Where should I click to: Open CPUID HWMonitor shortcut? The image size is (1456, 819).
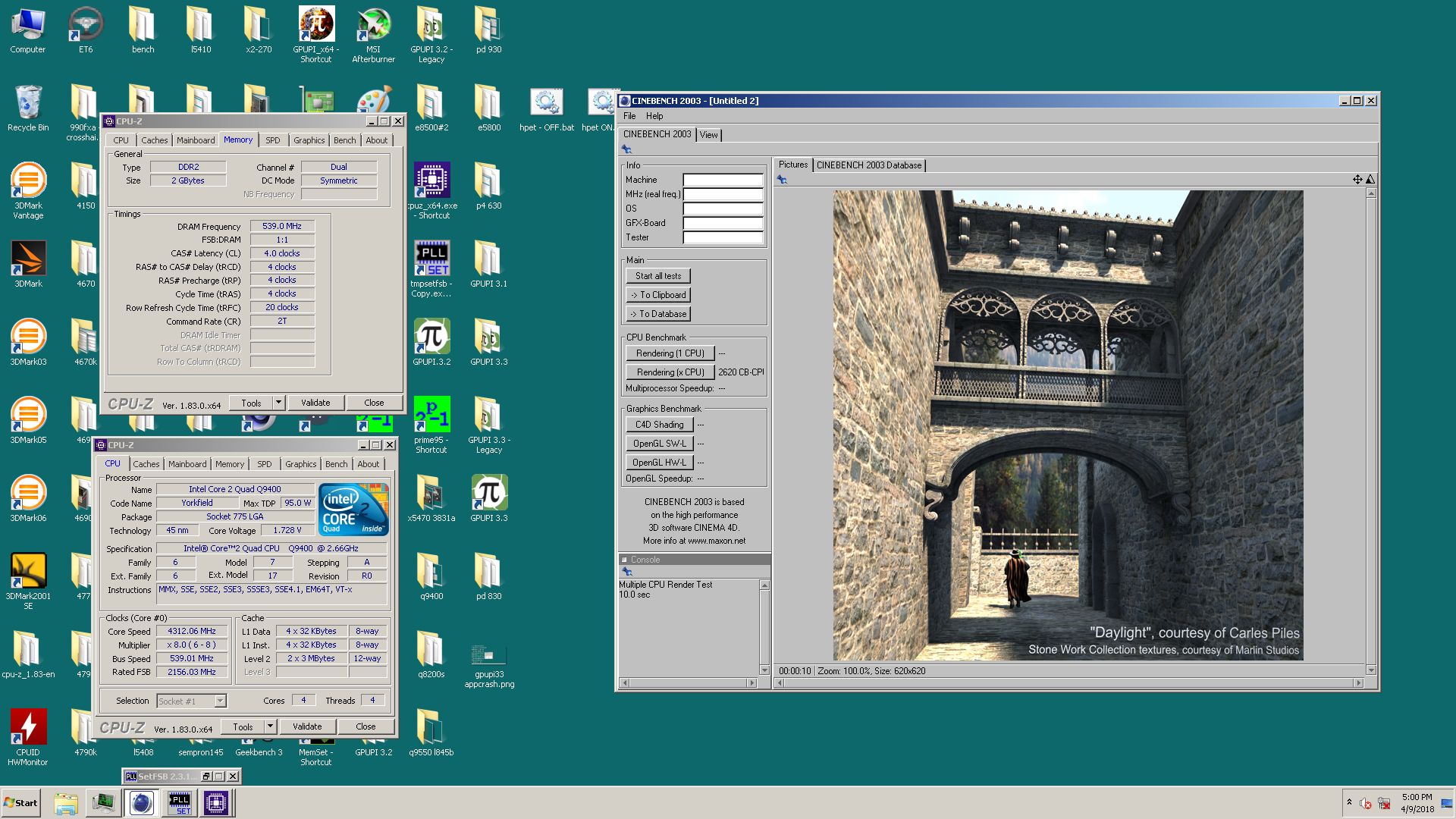tap(28, 738)
